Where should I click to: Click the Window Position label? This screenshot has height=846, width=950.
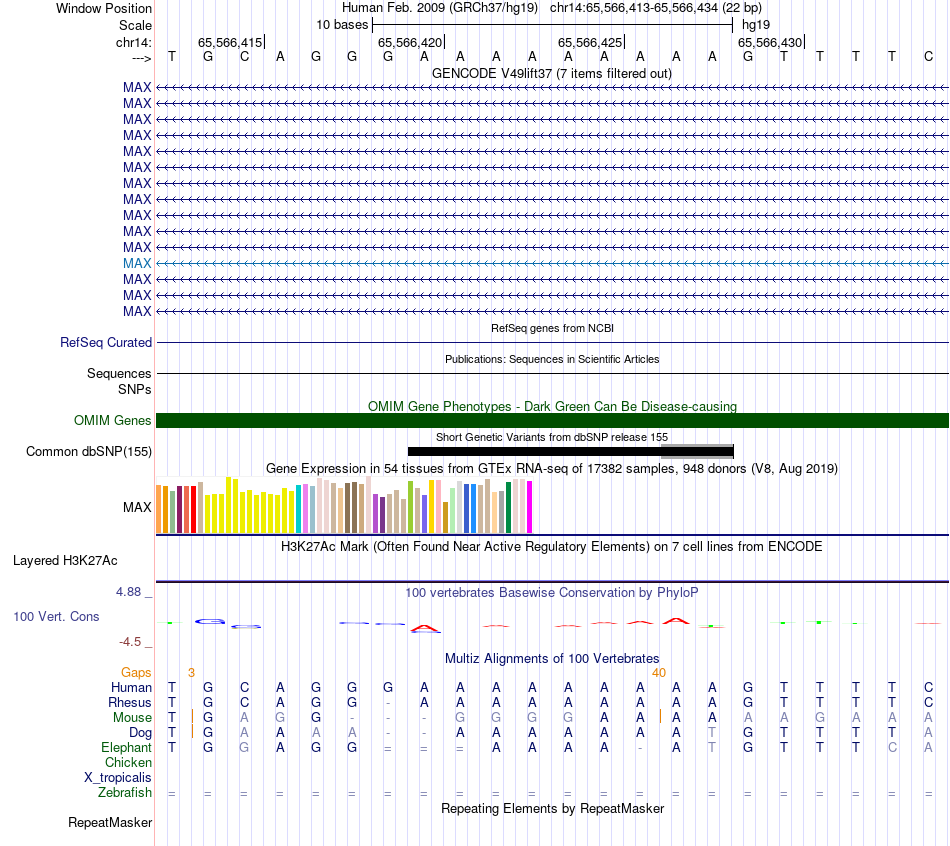pyautogui.click(x=104, y=8)
